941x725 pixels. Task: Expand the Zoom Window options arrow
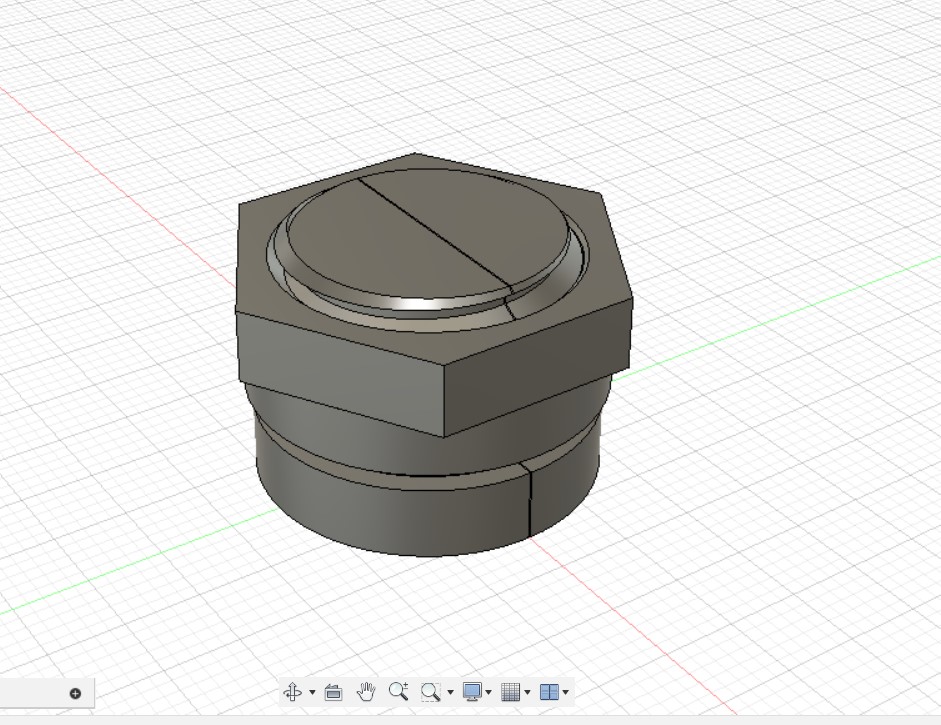point(450,693)
